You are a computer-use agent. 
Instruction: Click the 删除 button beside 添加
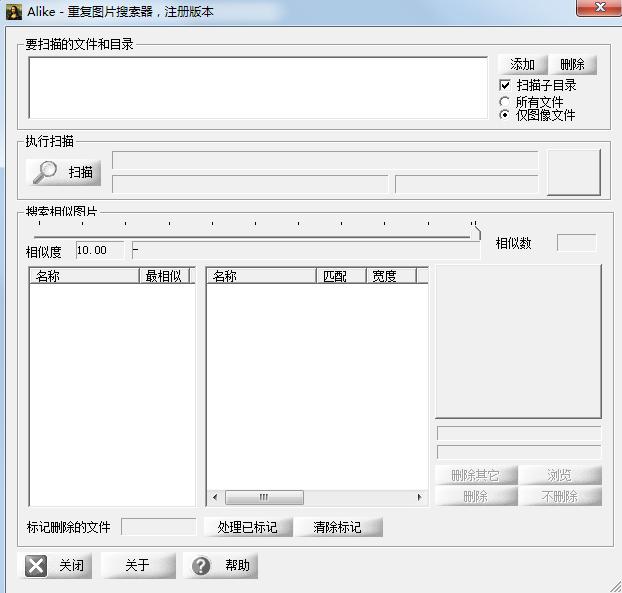click(572, 64)
